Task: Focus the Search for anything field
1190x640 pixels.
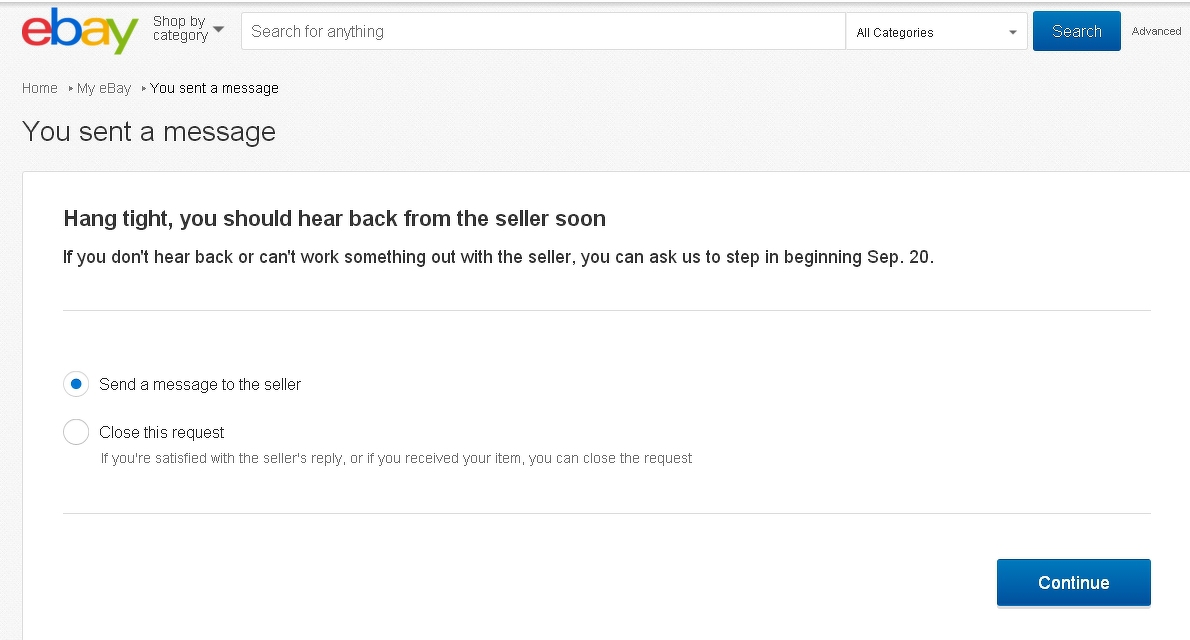Action: point(543,32)
